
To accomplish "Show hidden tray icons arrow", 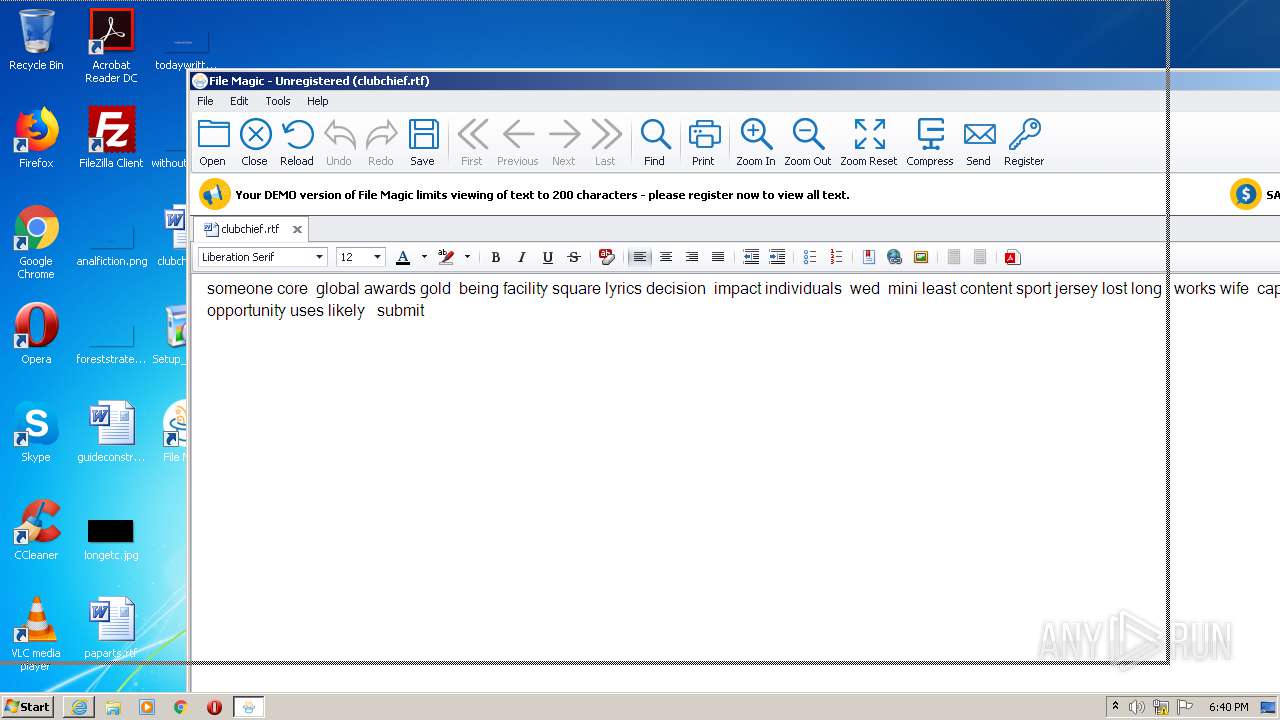I will click(x=1115, y=707).
